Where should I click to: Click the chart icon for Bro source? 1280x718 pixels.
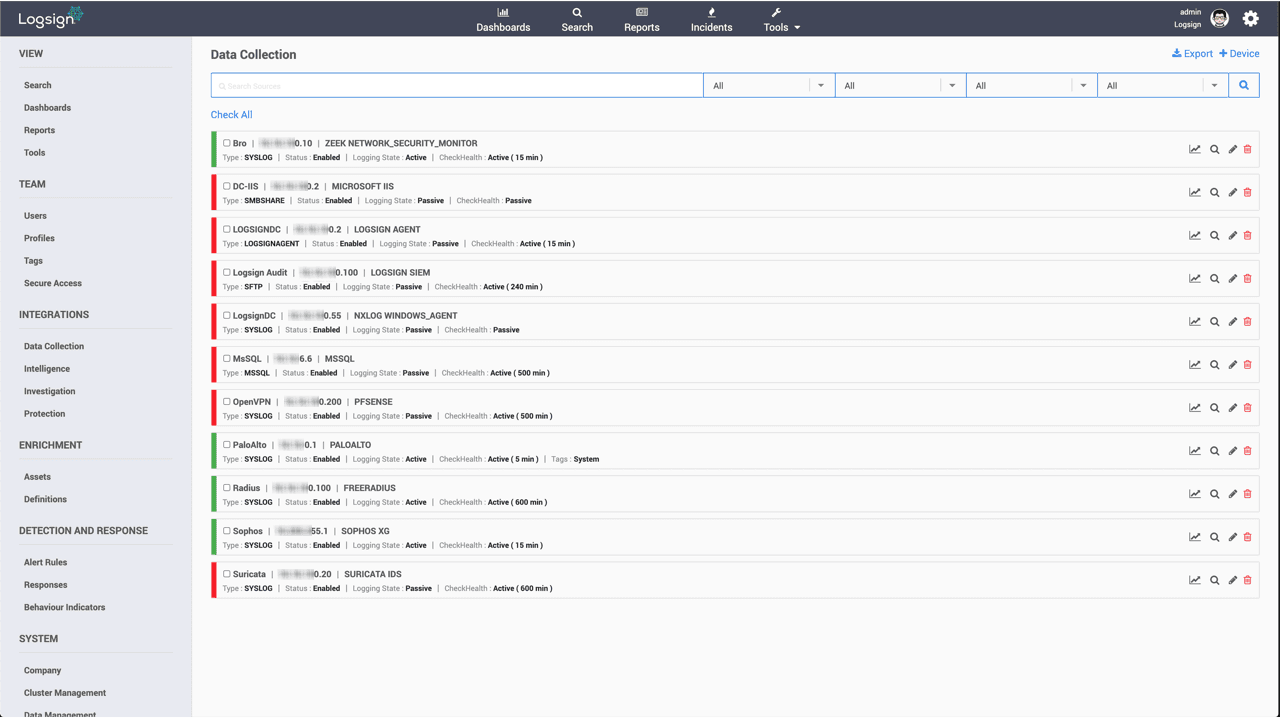pos(1194,150)
